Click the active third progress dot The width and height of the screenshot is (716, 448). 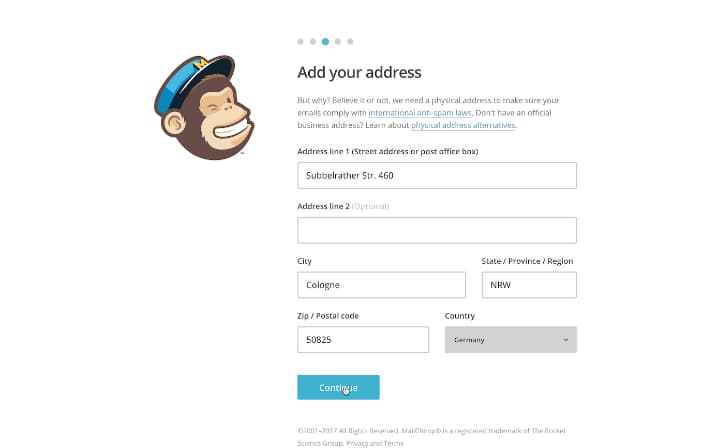tap(325, 42)
